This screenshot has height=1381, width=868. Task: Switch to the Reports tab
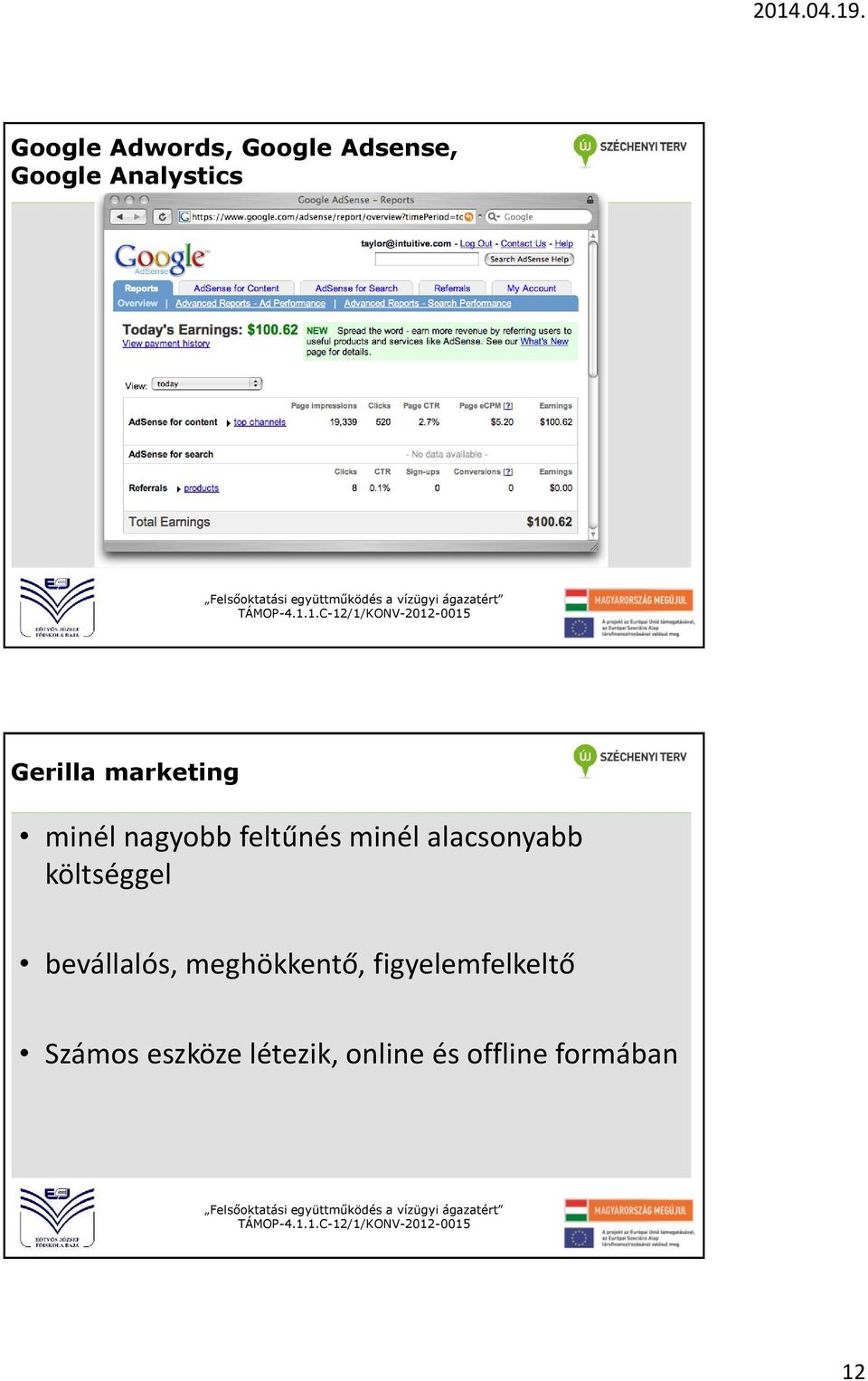click(141, 288)
